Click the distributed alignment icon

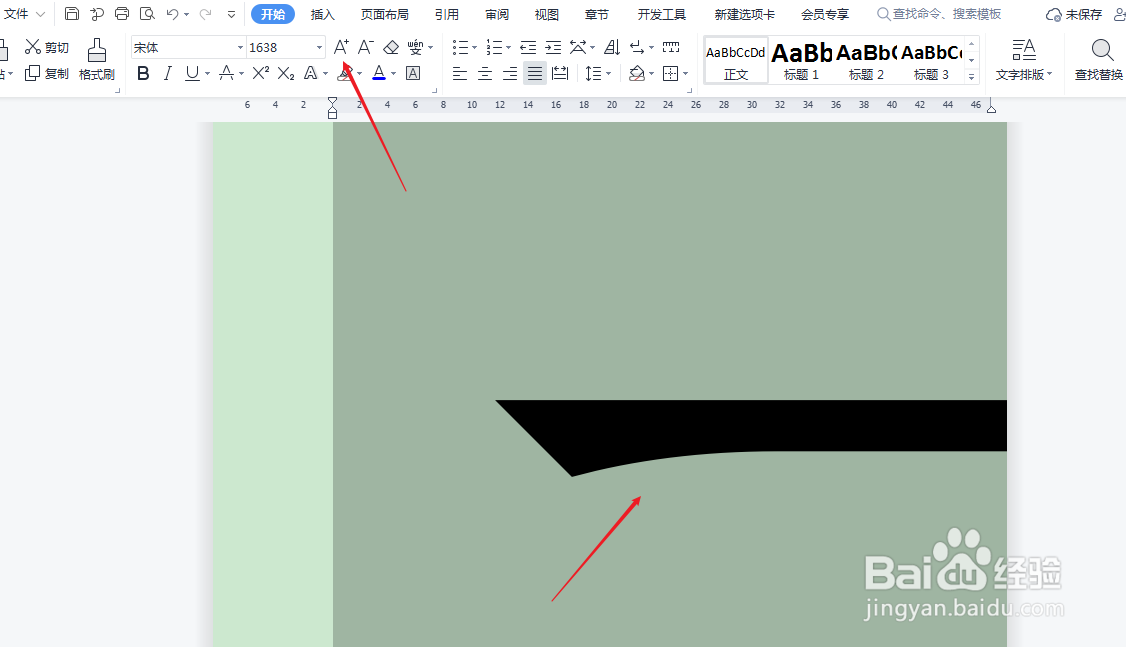[x=560, y=73]
